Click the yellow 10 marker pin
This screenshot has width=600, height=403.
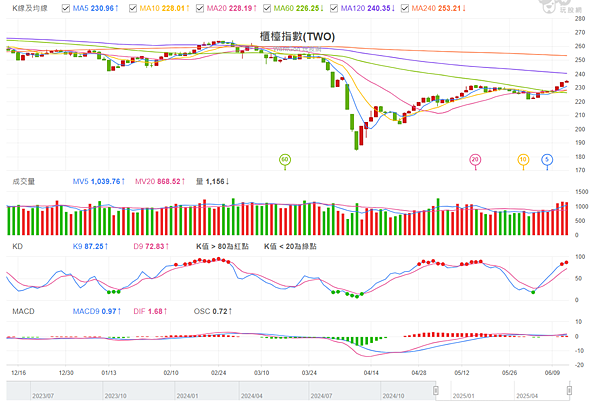click(x=523, y=160)
